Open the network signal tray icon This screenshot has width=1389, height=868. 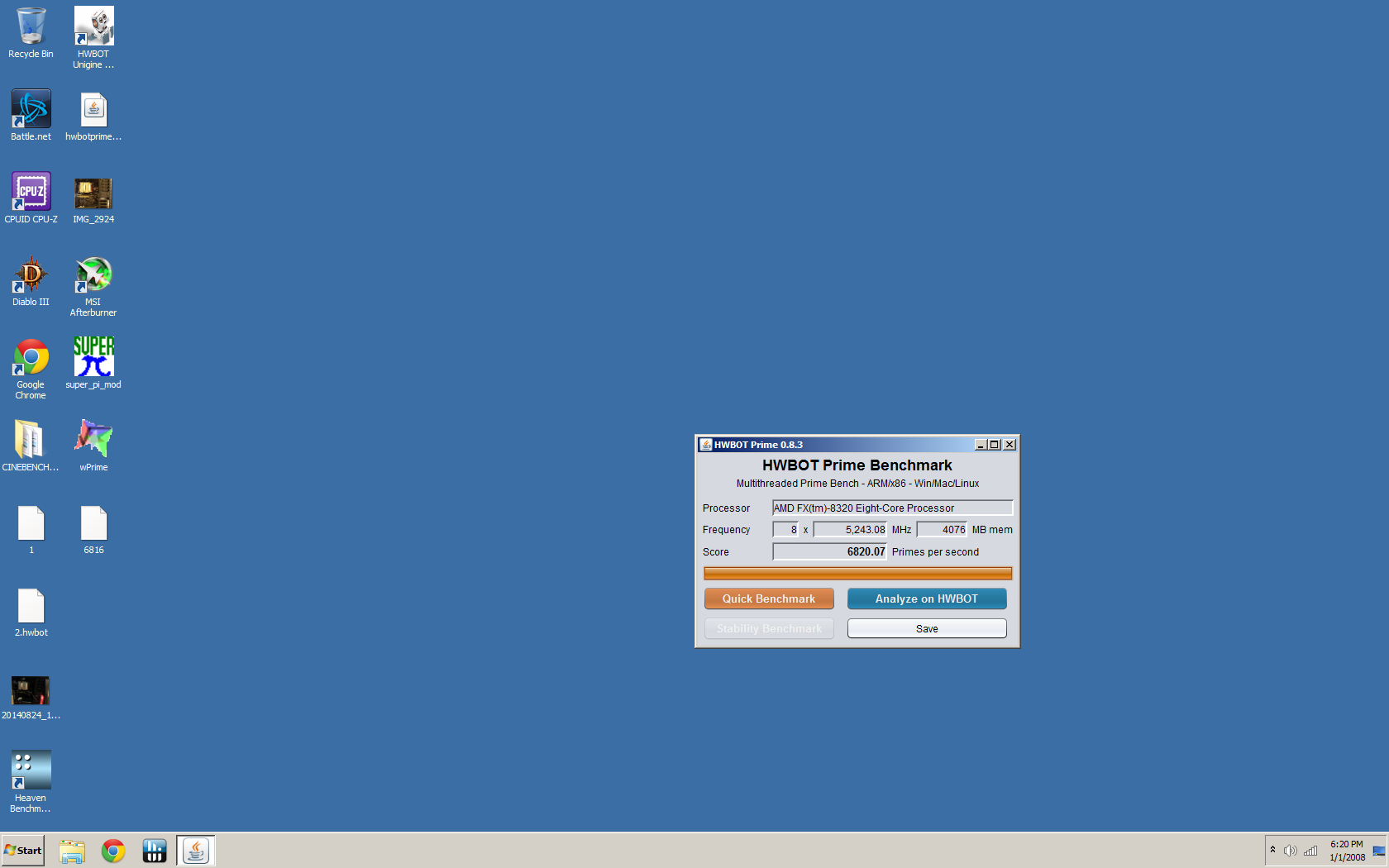(x=1310, y=851)
